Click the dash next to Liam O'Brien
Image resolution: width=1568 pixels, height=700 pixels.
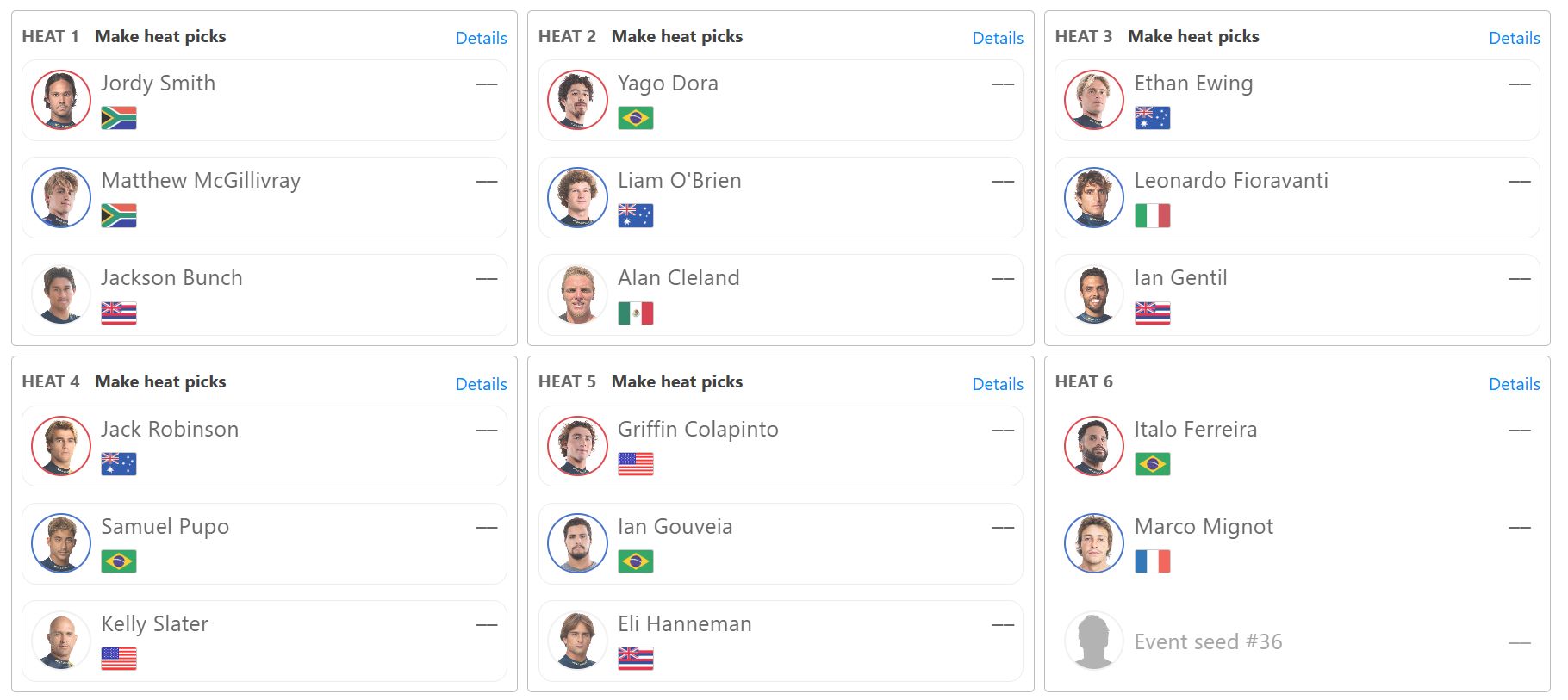[x=1003, y=182]
